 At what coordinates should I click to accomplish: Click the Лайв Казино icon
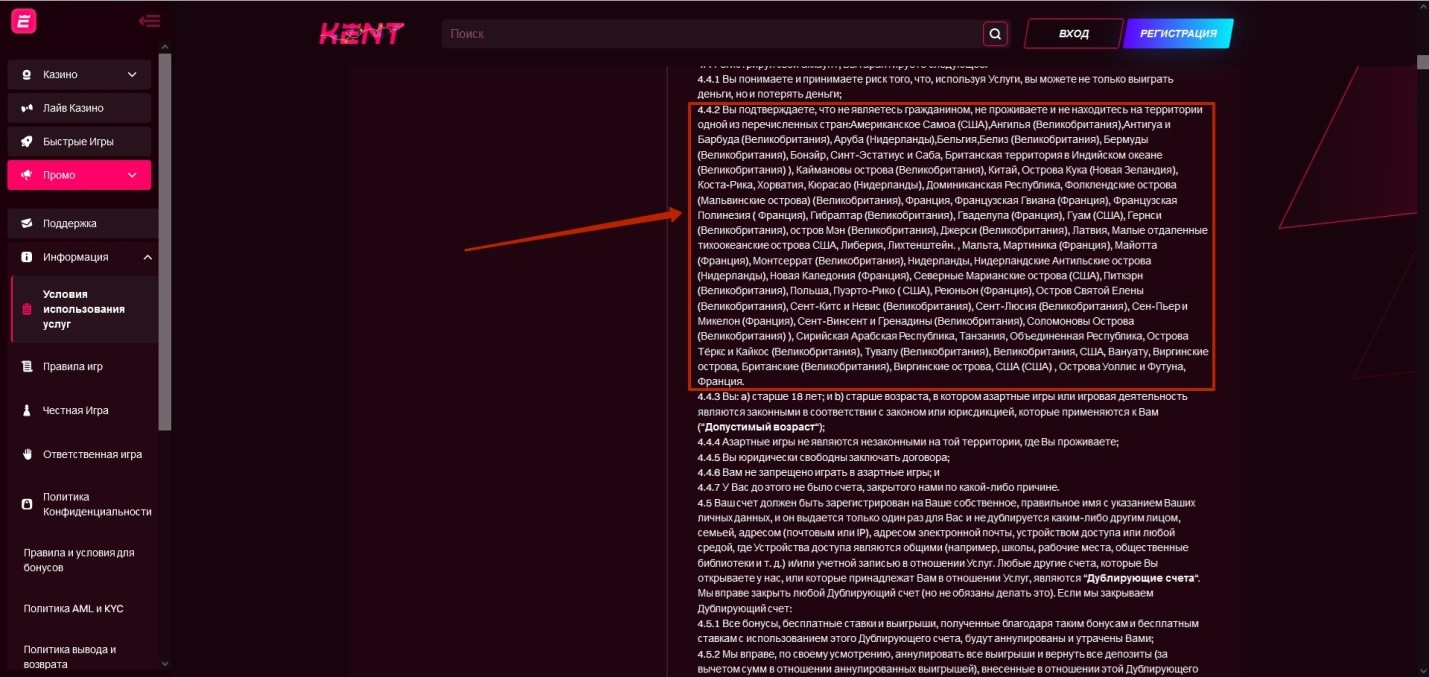tap(26, 108)
